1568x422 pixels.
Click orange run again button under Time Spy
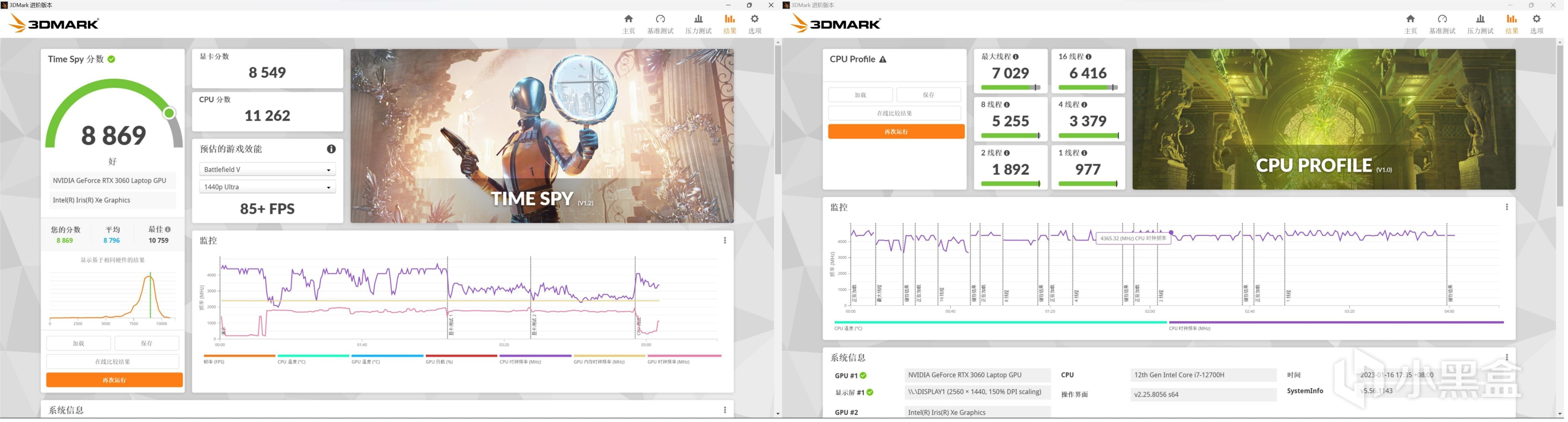(115, 380)
